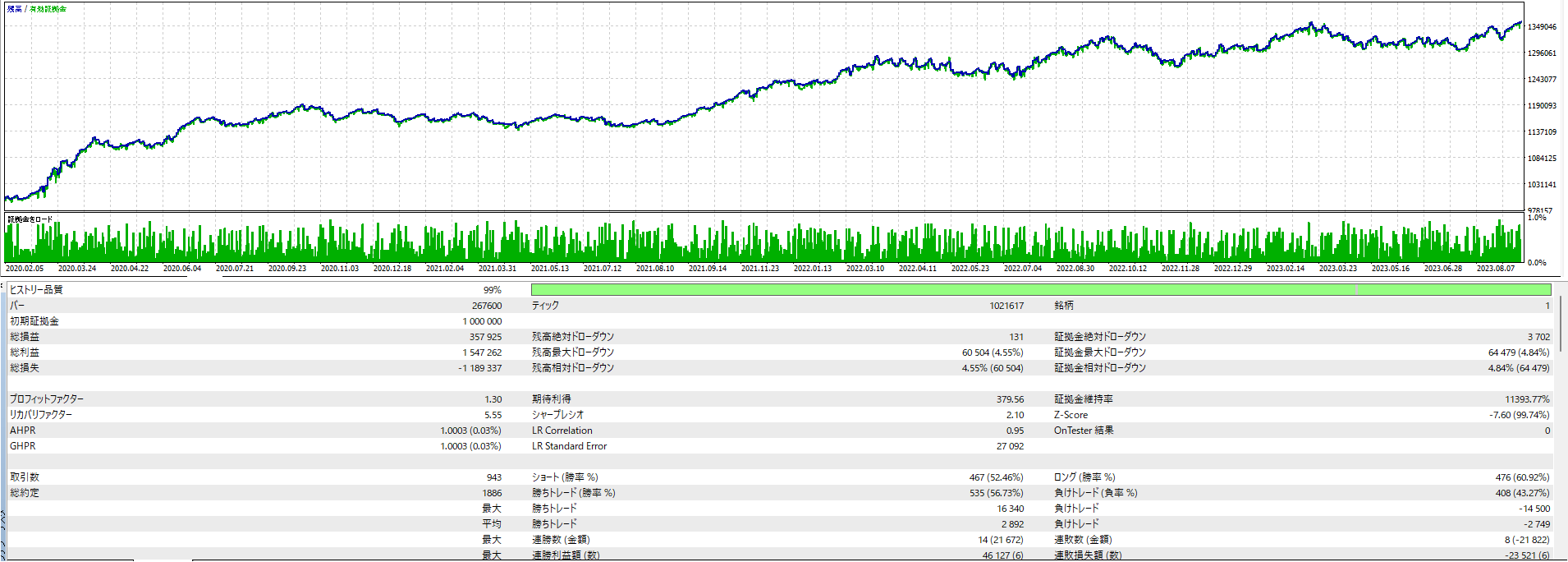Click the 64 479 (4.84%) equity drawdown value
This screenshot has width=1568, height=562.
[1520, 352]
